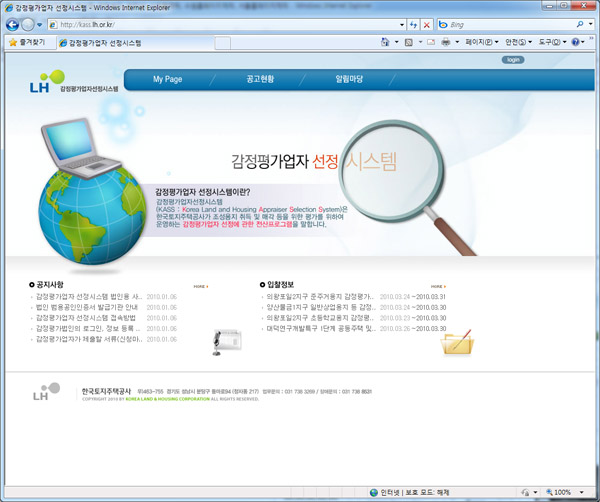The image size is (600, 502).
Task: Open the recent pages history dropdown arrow
Action: coord(39,25)
